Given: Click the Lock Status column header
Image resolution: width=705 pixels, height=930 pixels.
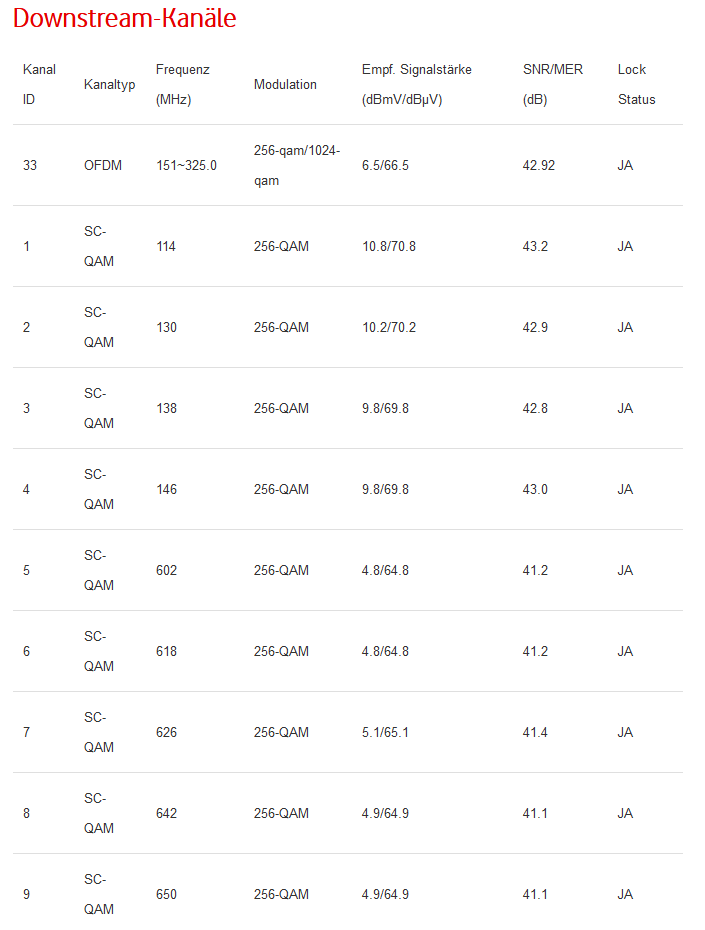Looking at the screenshot, I should click(x=636, y=85).
